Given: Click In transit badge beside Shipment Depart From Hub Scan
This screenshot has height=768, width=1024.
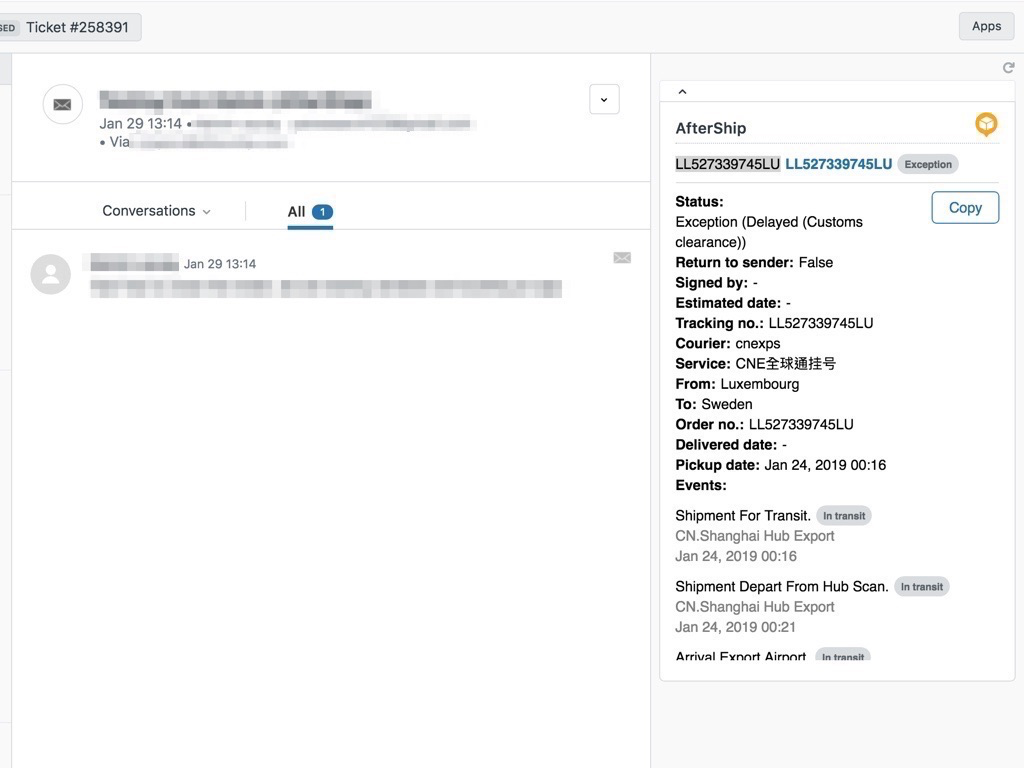Looking at the screenshot, I should pos(921,587).
